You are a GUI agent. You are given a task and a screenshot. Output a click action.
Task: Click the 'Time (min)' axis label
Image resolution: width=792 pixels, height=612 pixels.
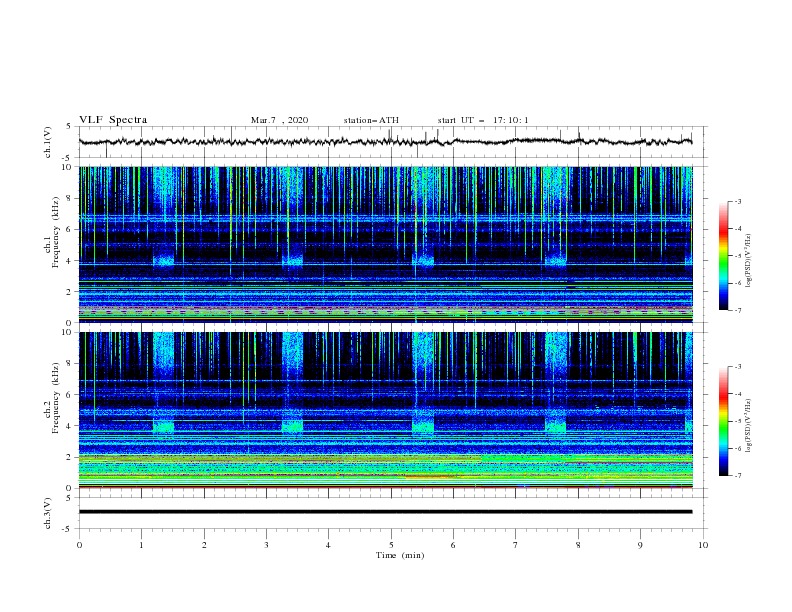pyautogui.click(x=400, y=555)
